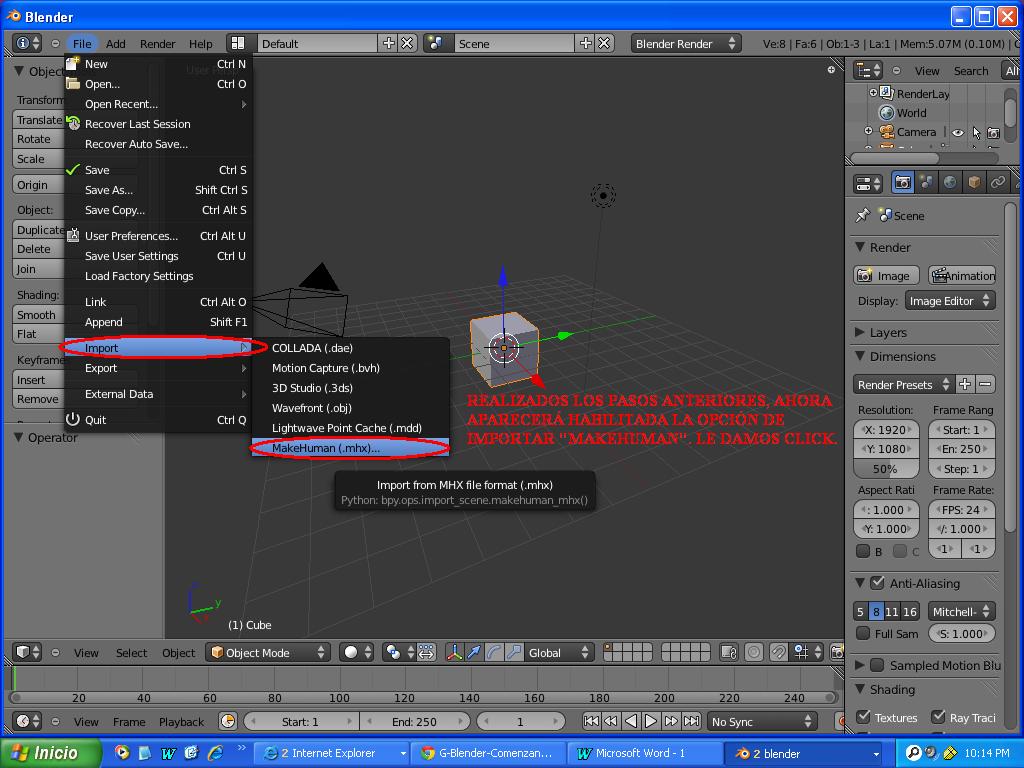Open viewport shading sphere selector
This screenshot has height=768, width=1024.
pos(356,652)
